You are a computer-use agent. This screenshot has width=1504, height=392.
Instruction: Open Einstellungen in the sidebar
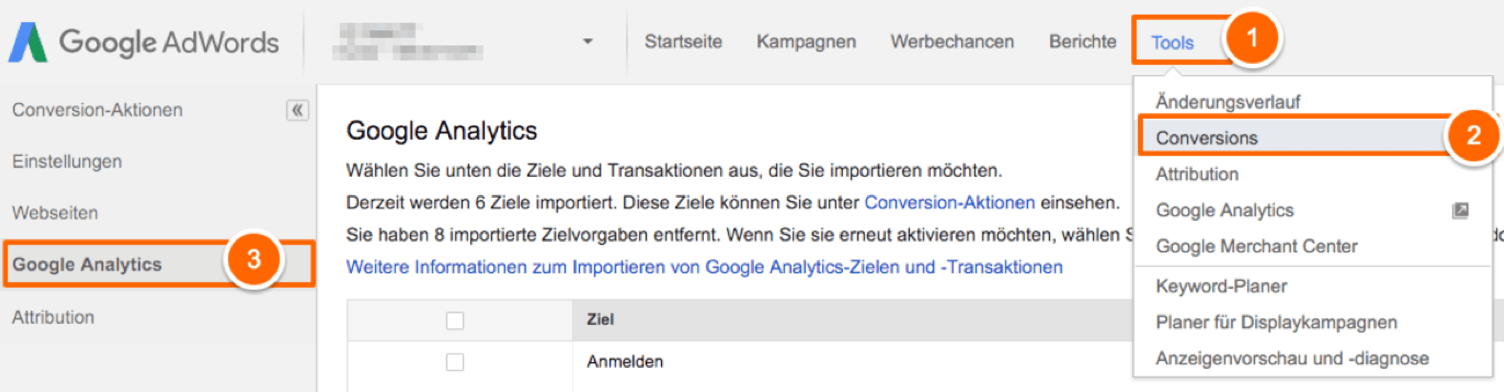coord(67,162)
